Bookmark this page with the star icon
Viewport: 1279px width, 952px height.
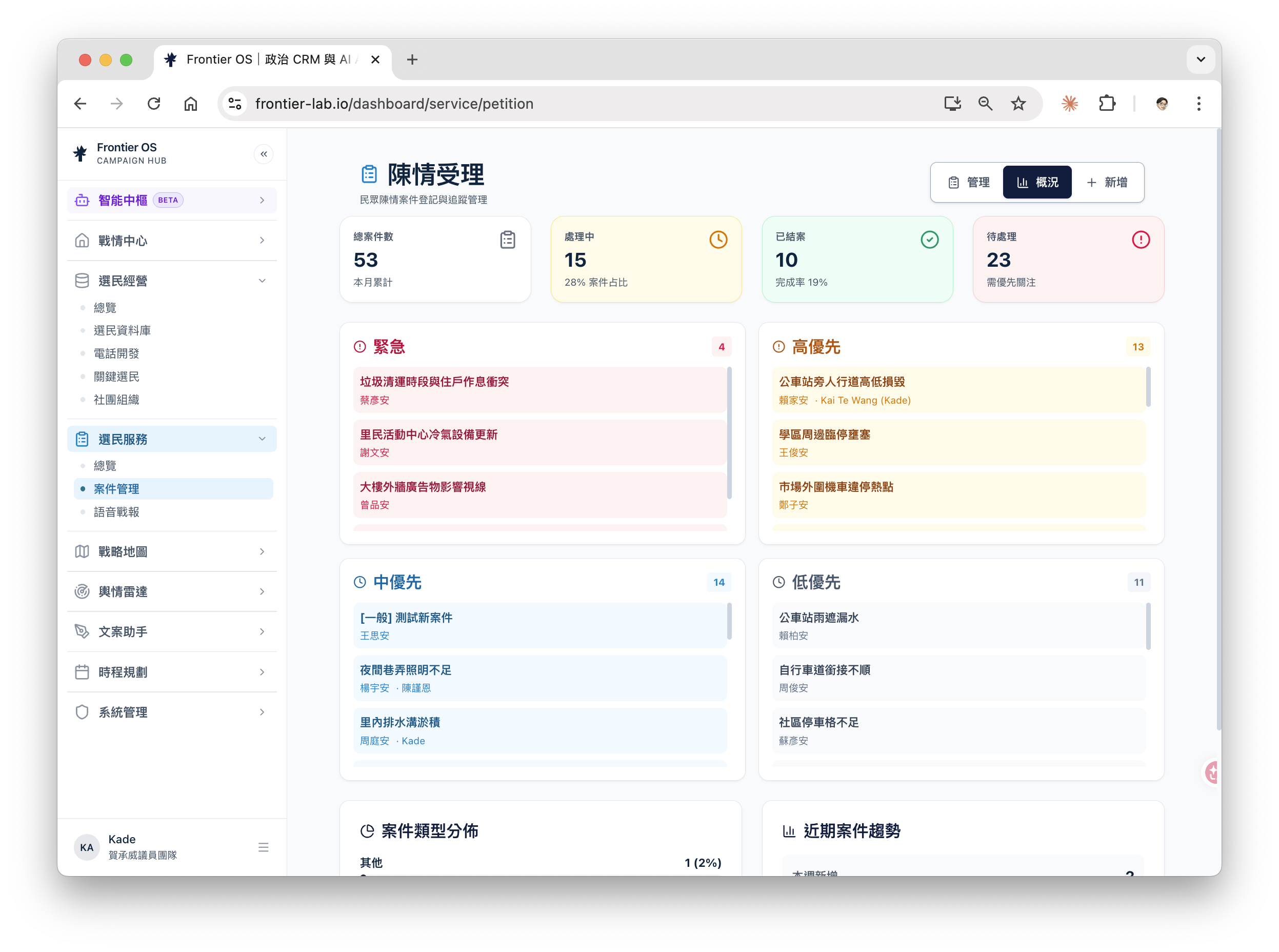click(x=1018, y=104)
